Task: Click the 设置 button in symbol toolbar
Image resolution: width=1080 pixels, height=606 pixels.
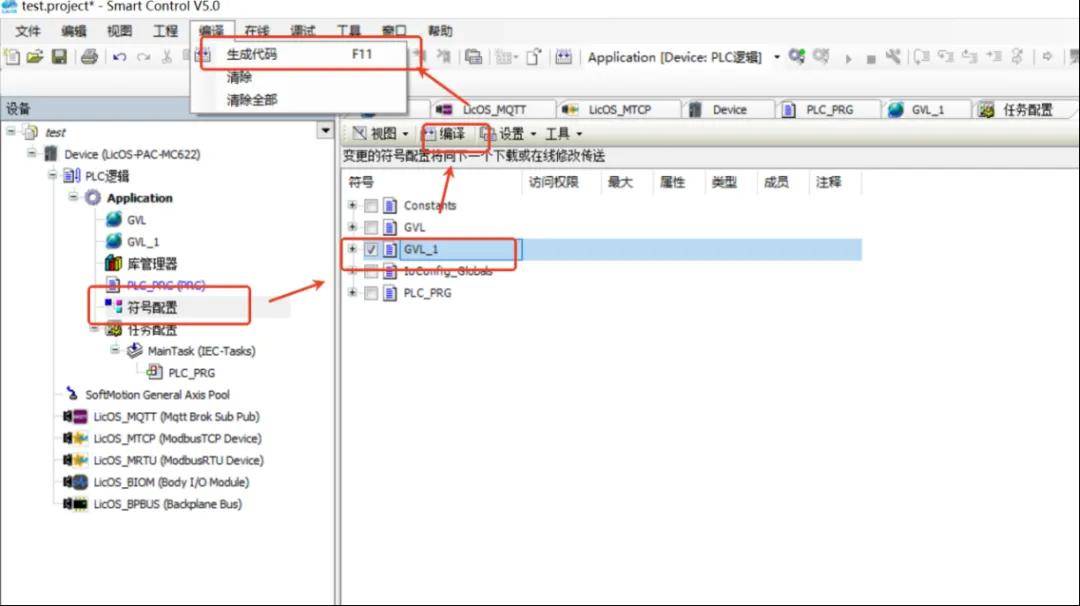Action: pyautogui.click(x=510, y=133)
